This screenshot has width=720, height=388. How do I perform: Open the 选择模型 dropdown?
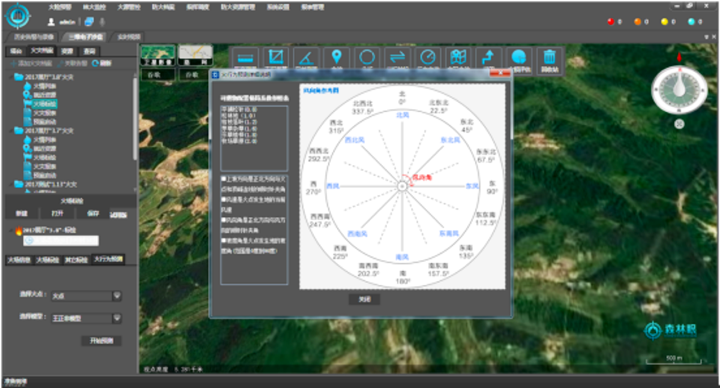point(117,318)
